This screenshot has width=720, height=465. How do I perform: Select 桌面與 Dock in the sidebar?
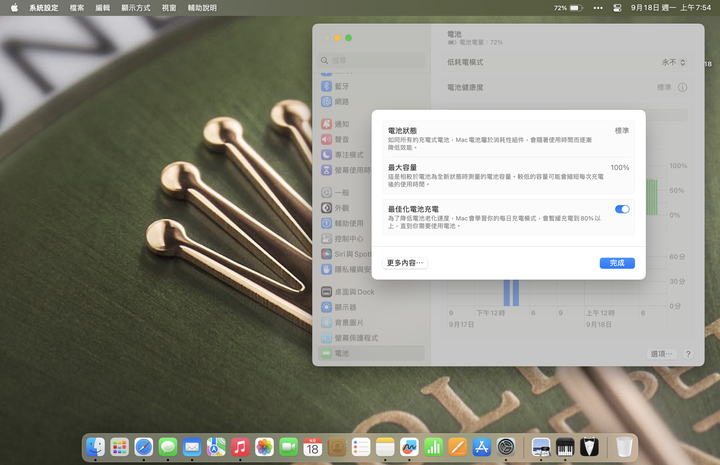tap(371, 292)
